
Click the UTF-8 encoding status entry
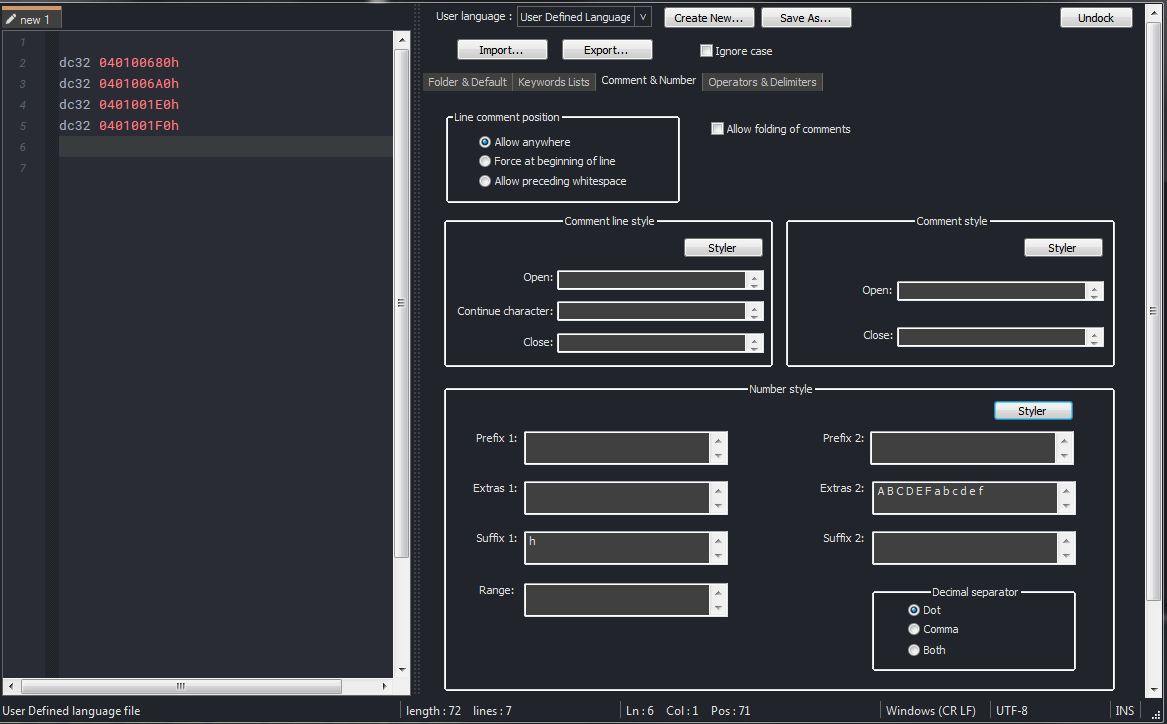click(1012, 711)
